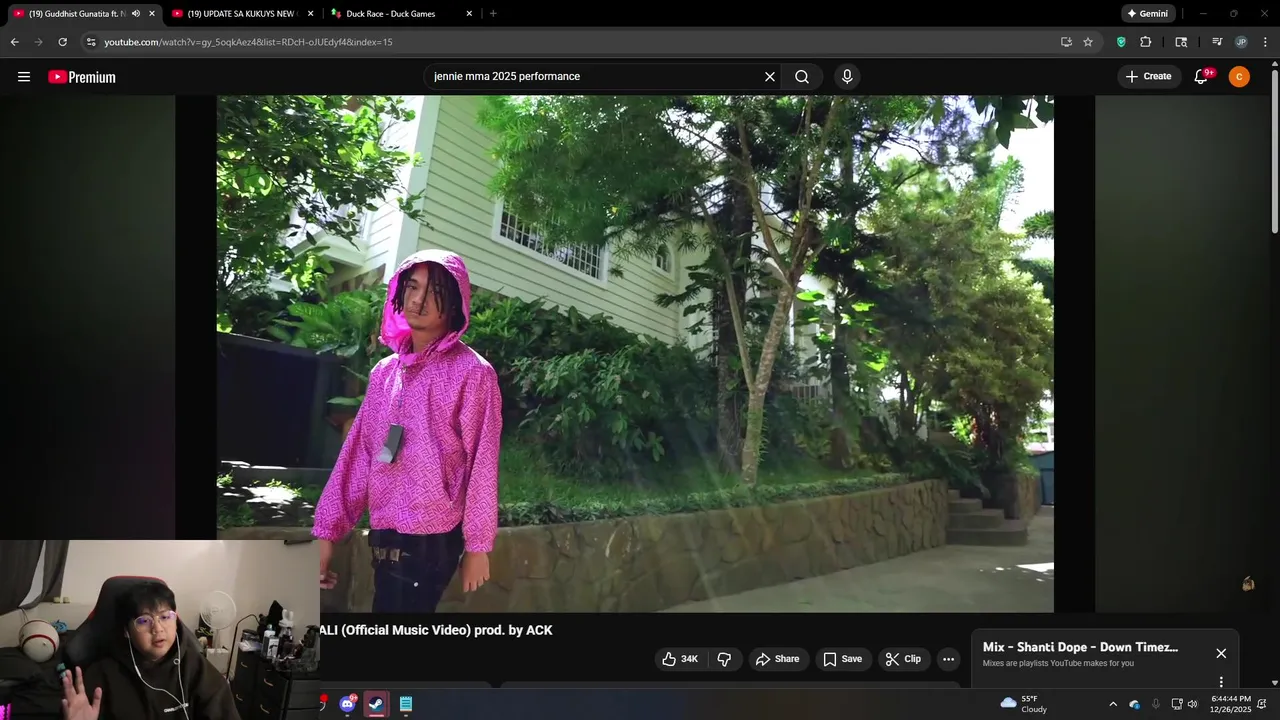Open the tab search side panel icon

[1181, 42]
